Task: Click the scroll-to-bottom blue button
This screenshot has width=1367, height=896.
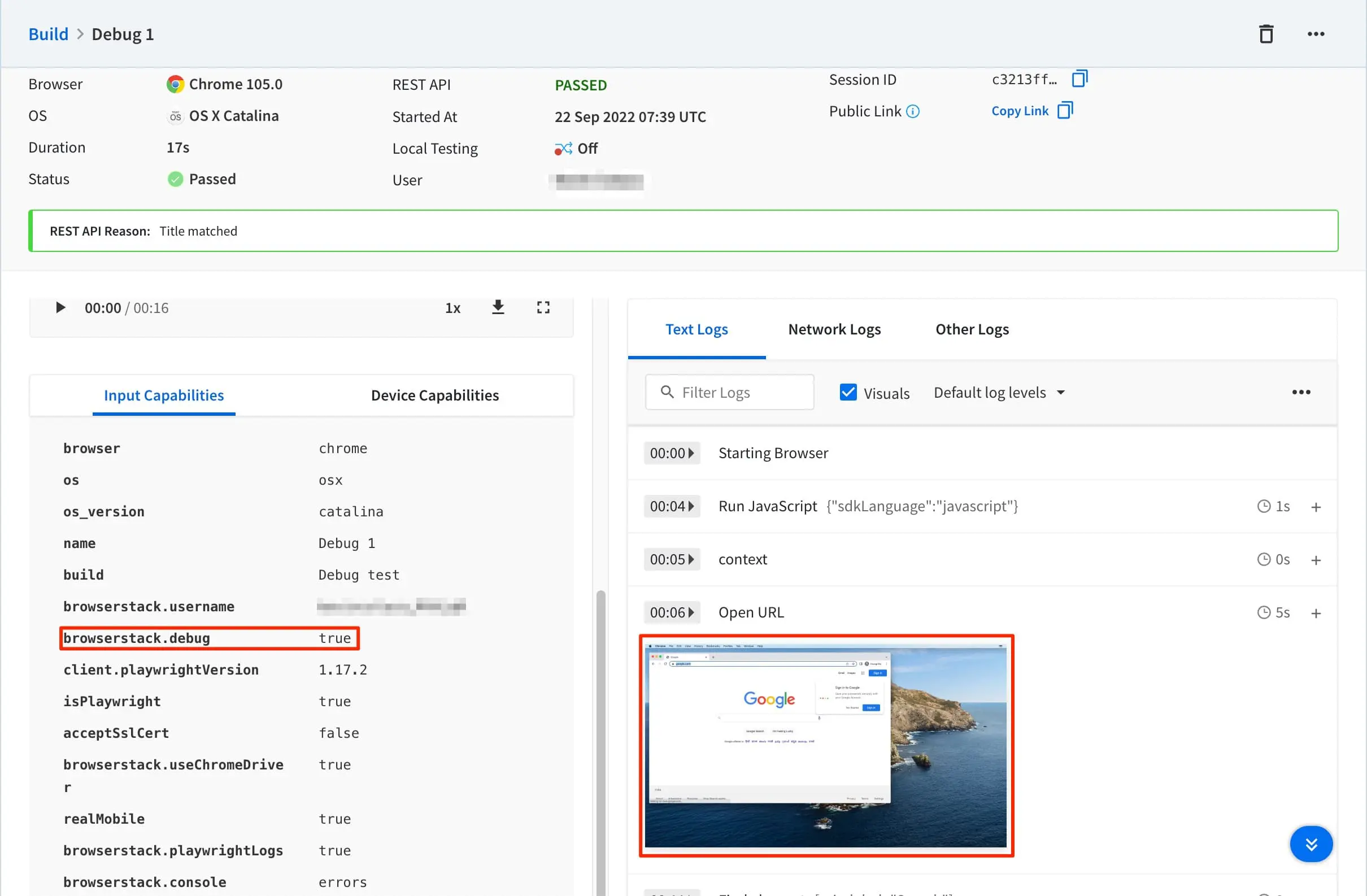Action: tap(1311, 844)
